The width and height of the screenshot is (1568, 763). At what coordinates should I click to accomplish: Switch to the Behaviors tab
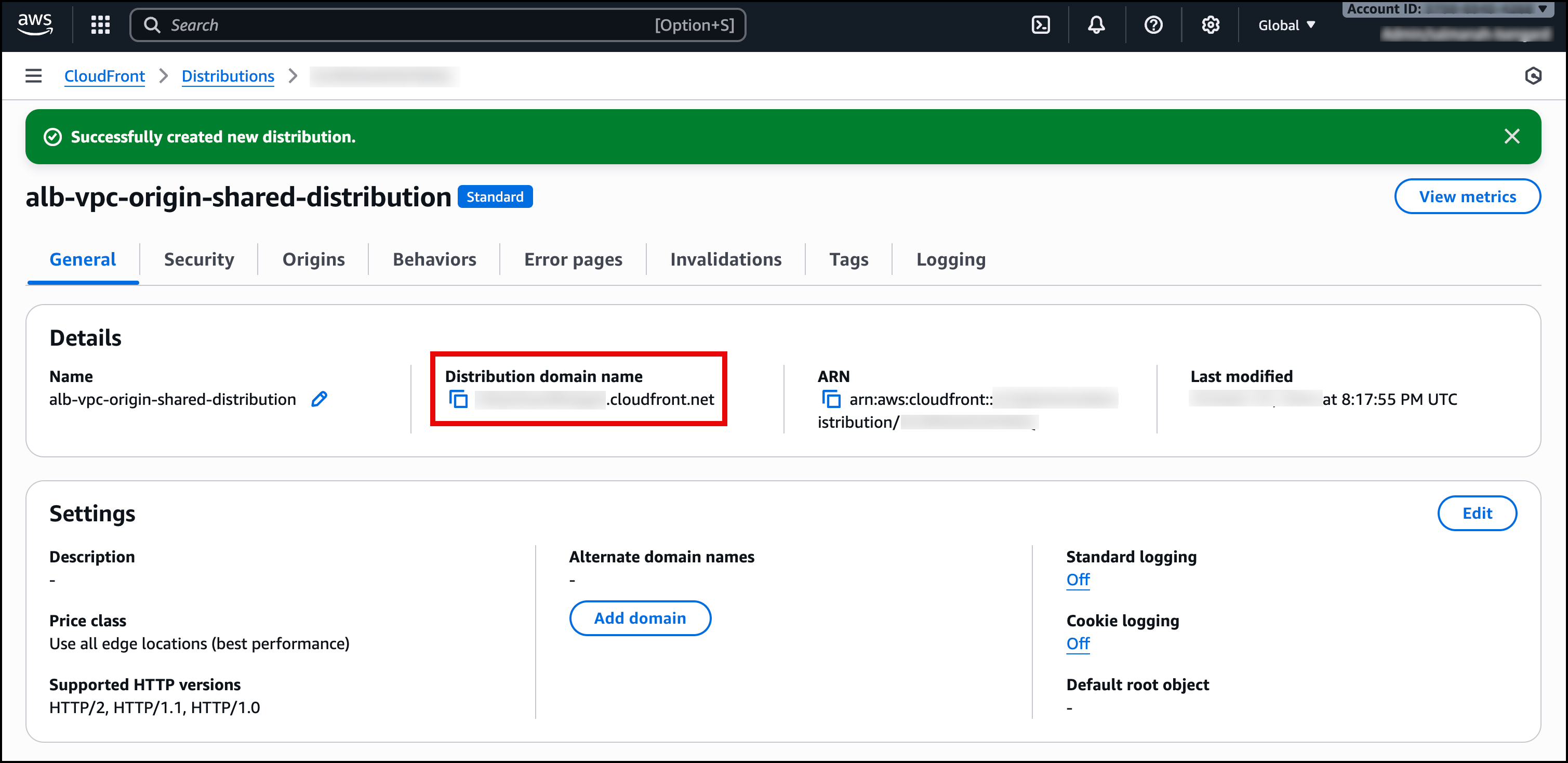[434, 259]
